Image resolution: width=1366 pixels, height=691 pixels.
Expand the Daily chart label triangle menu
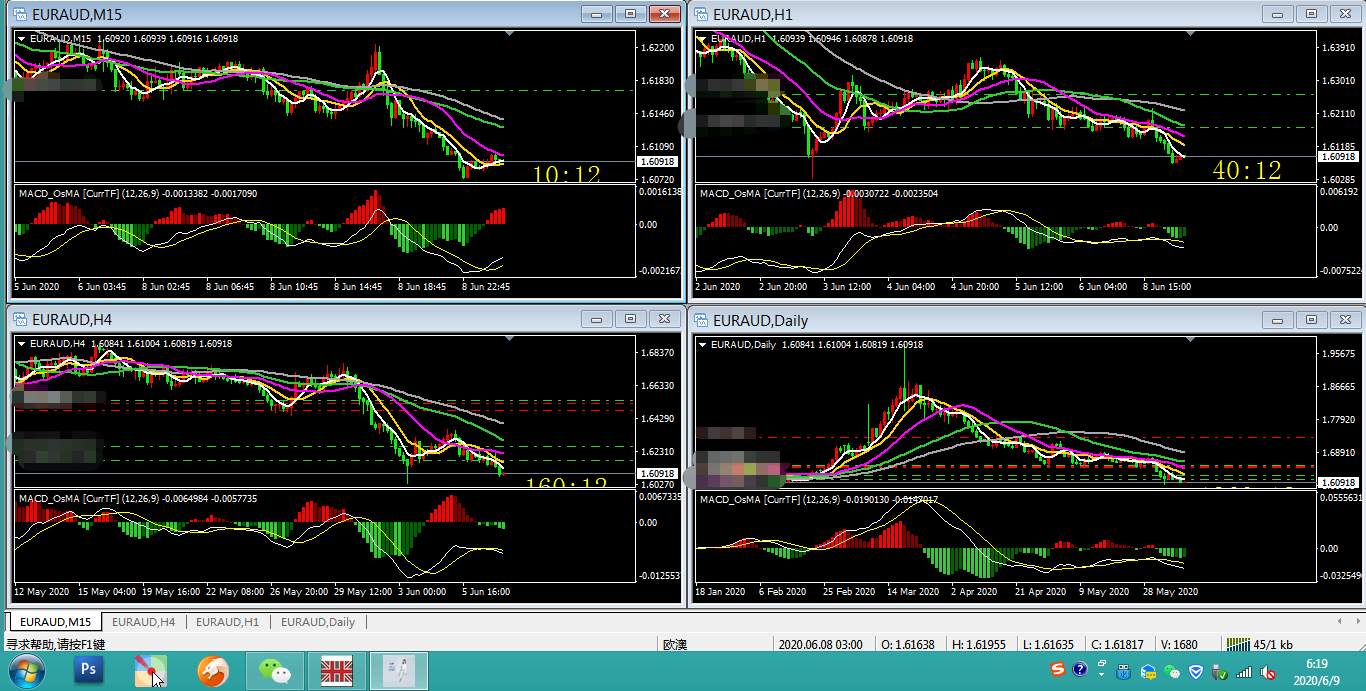tap(702, 344)
